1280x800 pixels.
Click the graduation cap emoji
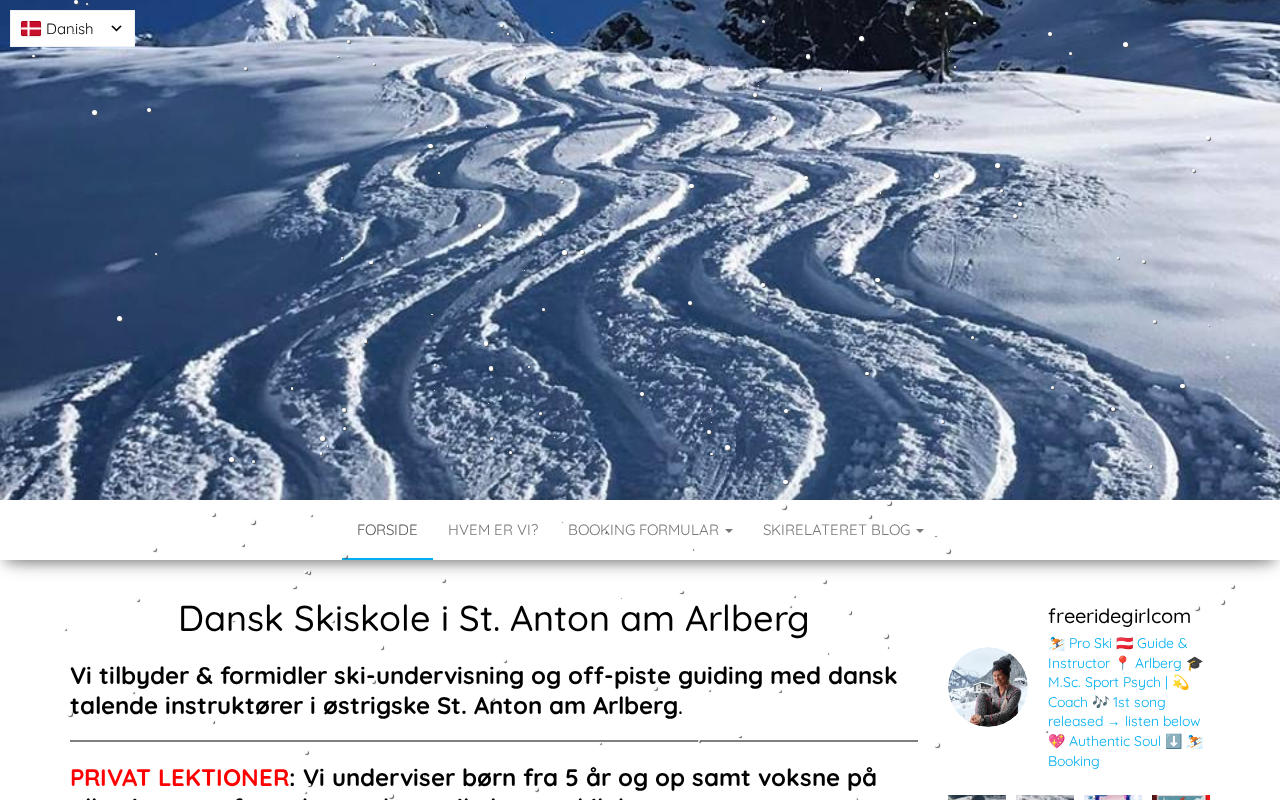click(x=1194, y=663)
